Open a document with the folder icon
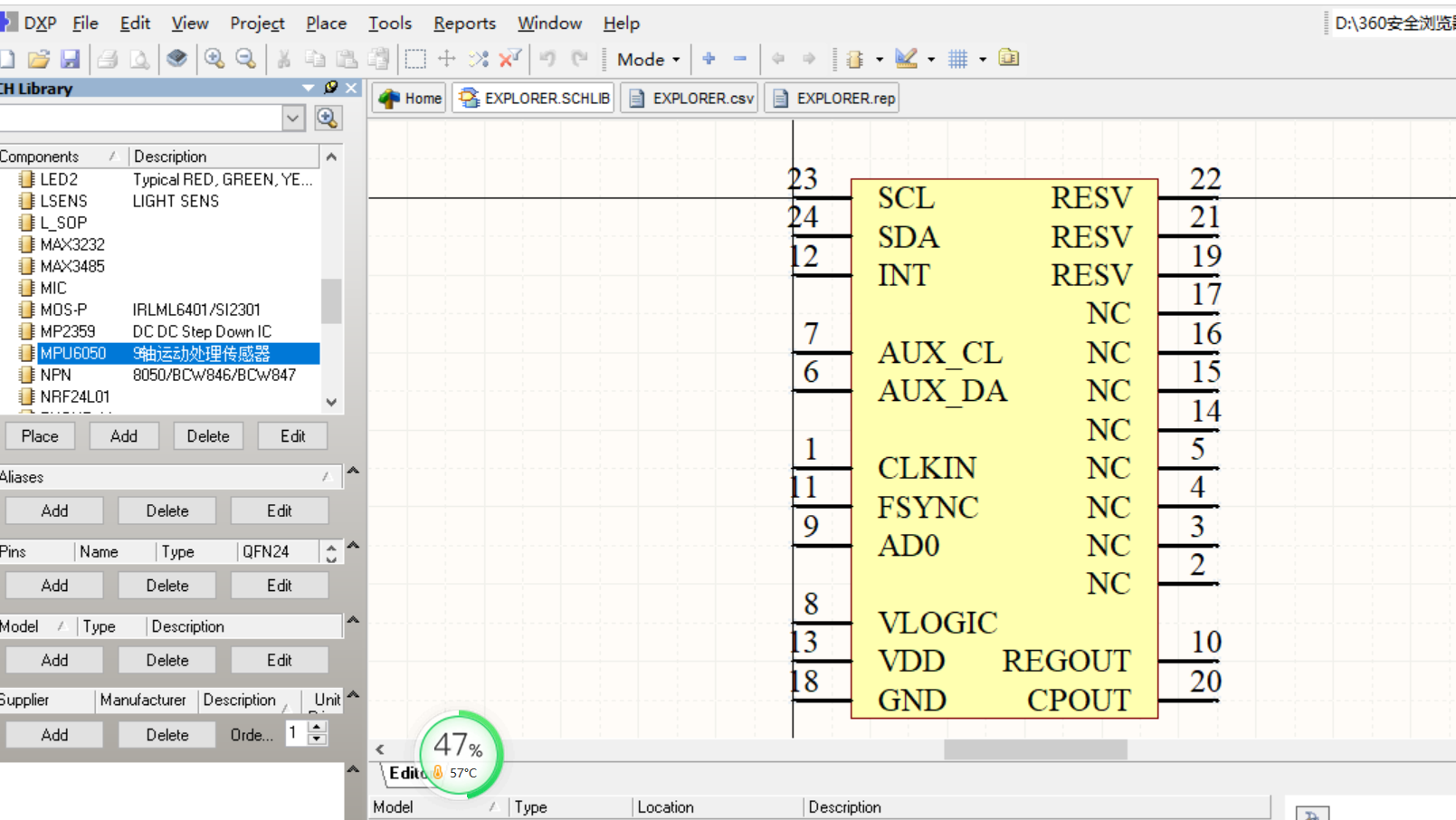This screenshot has width=1456, height=820. pos(38,59)
